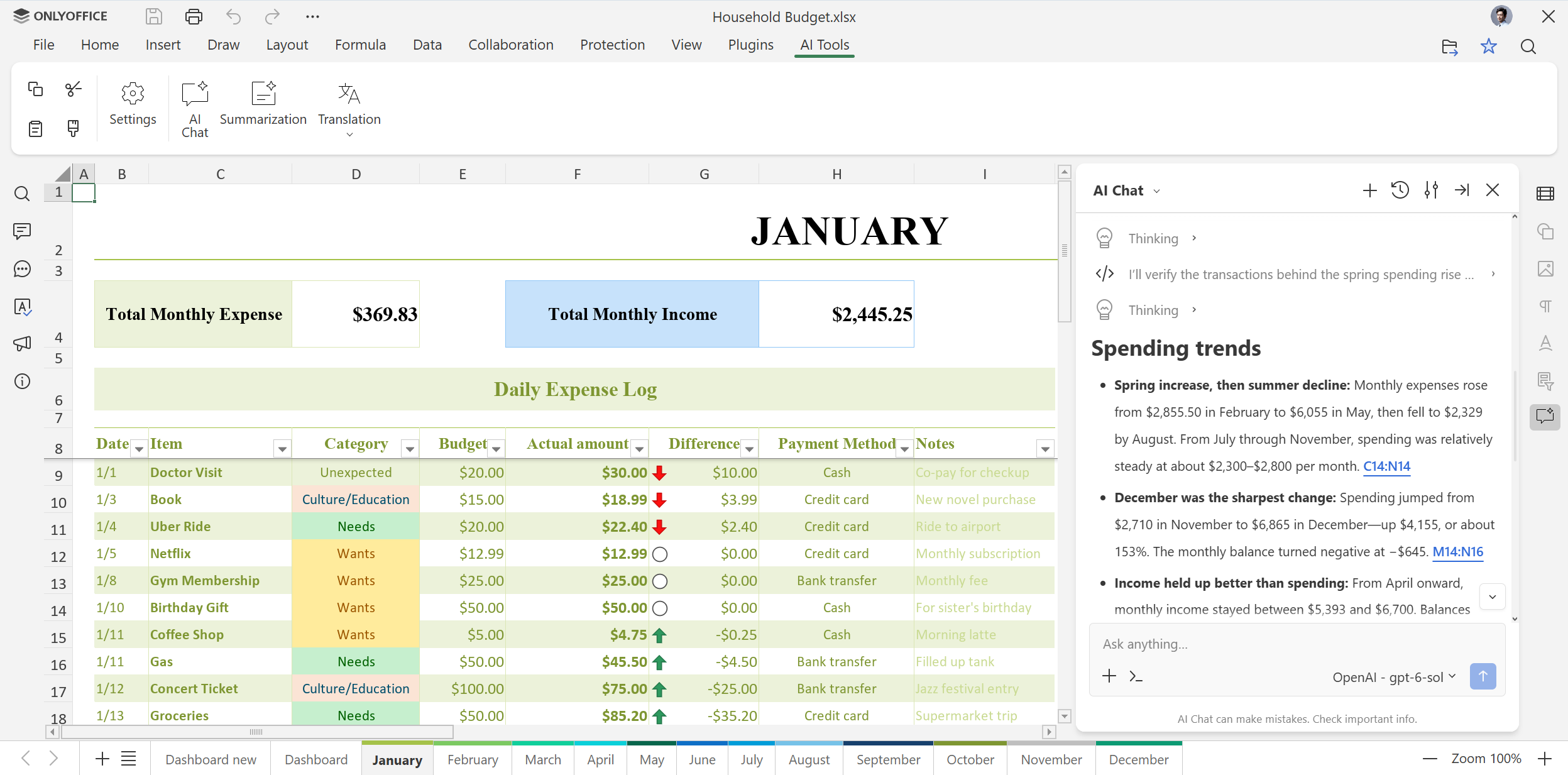
Task: Open the Comments panel in left sidebar
Action: 22,231
